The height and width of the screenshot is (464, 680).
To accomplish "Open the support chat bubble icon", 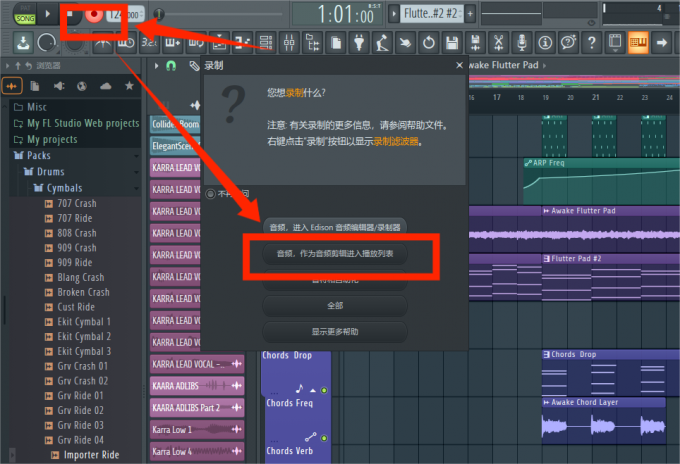I will 569,42.
